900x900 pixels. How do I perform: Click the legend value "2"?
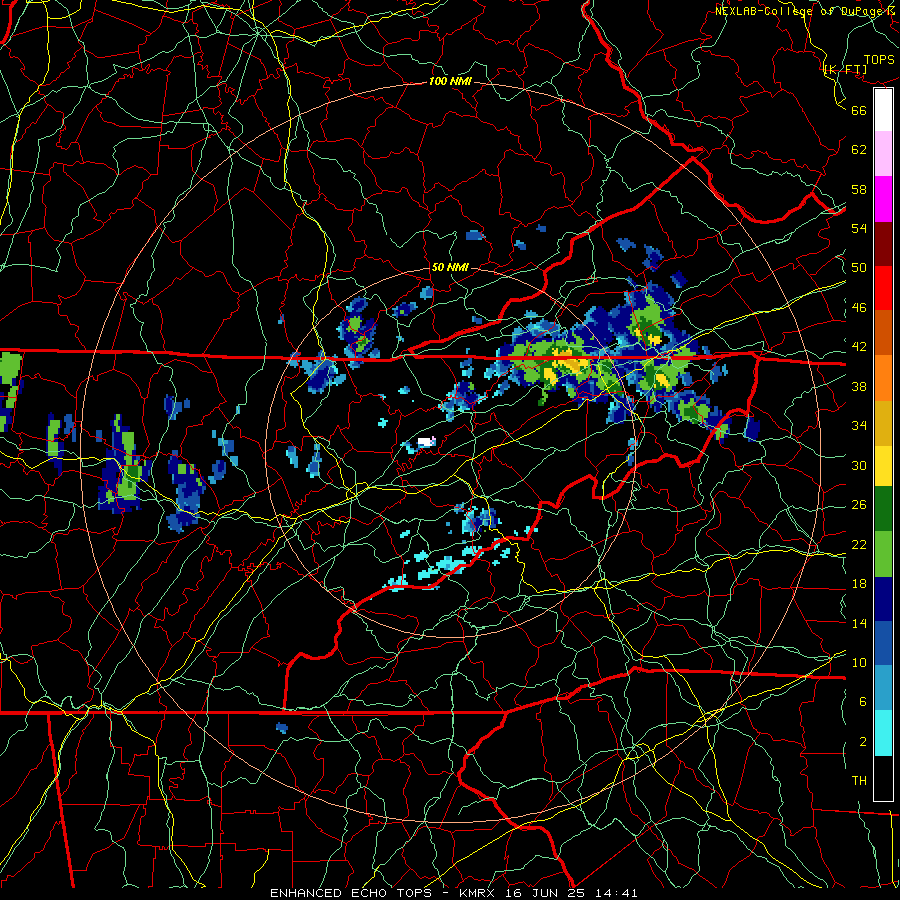(863, 742)
